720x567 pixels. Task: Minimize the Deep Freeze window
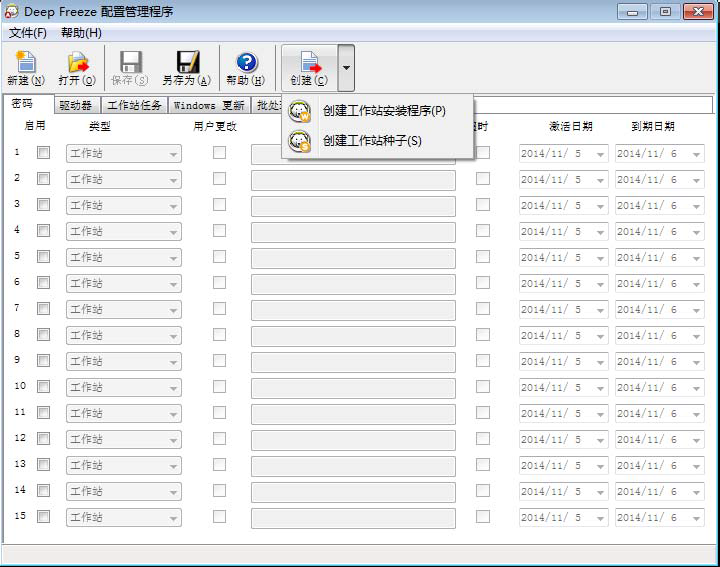632,11
